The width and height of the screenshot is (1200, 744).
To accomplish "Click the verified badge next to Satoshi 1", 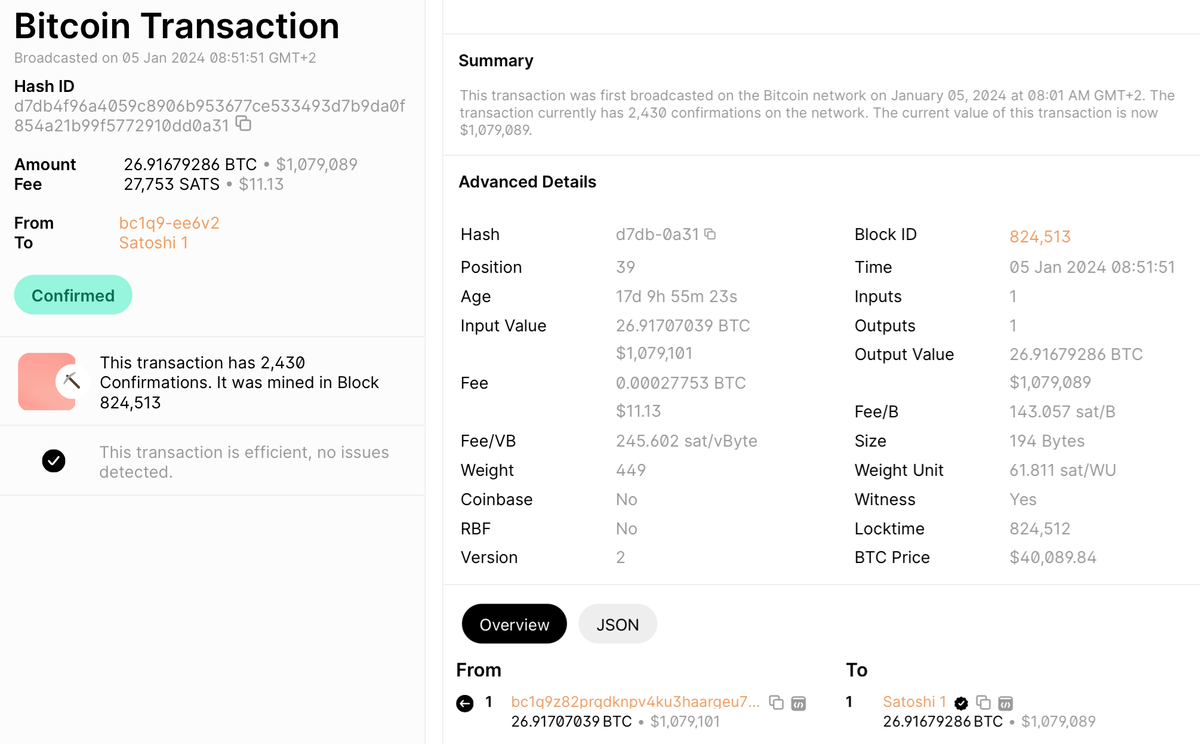I will click(961, 703).
